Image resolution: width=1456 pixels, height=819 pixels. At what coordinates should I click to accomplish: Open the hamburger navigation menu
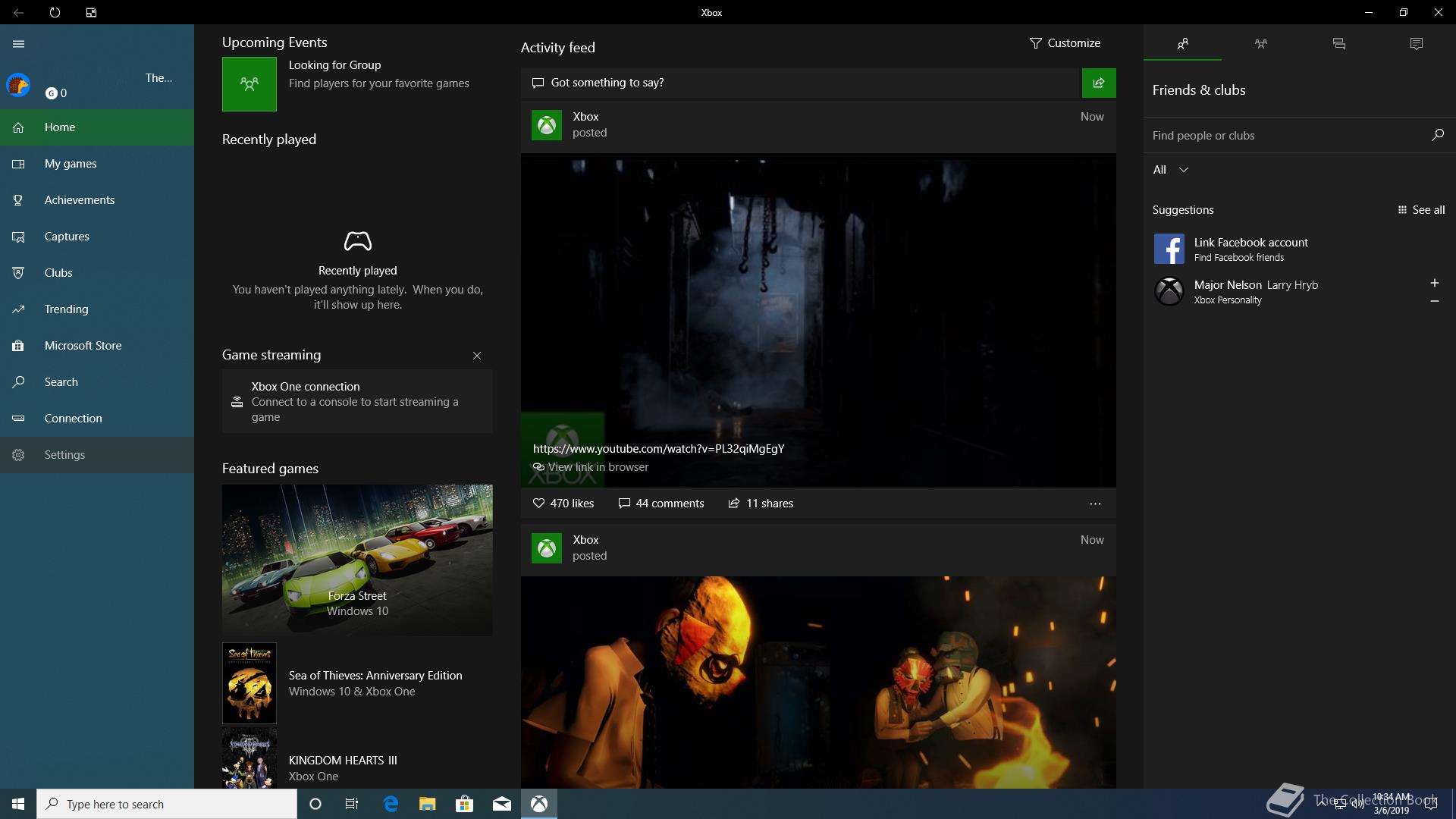point(19,44)
